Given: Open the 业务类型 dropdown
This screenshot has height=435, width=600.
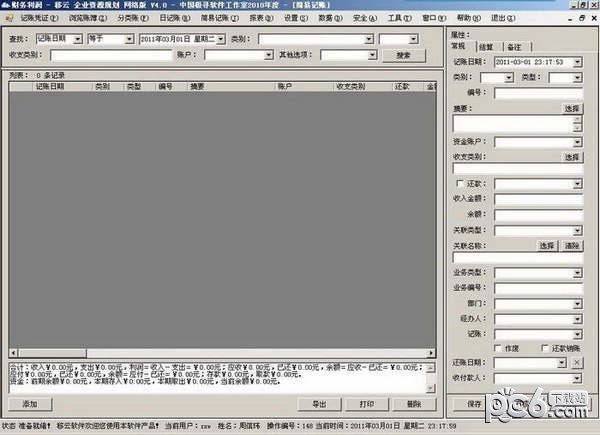Looking at the screenshot, I should pyautogui.click(x=577, y=273).
